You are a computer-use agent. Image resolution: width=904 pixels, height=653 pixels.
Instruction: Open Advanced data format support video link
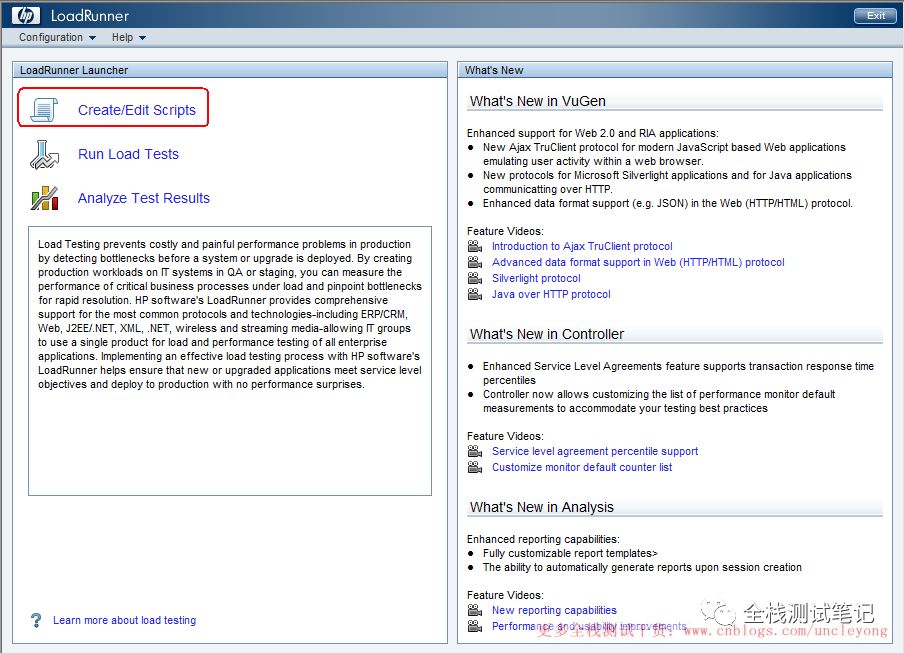[x=638, y=262]
